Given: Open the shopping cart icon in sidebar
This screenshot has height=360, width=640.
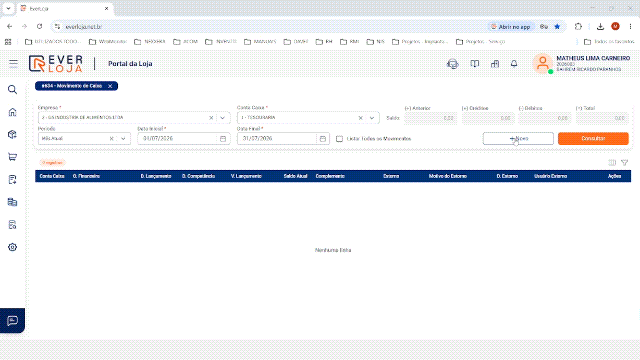Looking at the screenshot, I should pyautogui.click(x=13, y=157).
